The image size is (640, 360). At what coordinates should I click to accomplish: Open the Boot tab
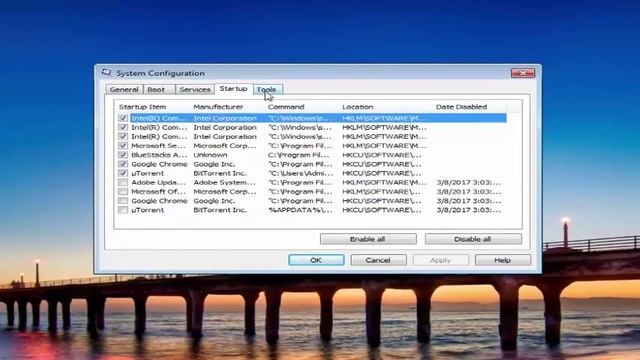coord(156,89)
